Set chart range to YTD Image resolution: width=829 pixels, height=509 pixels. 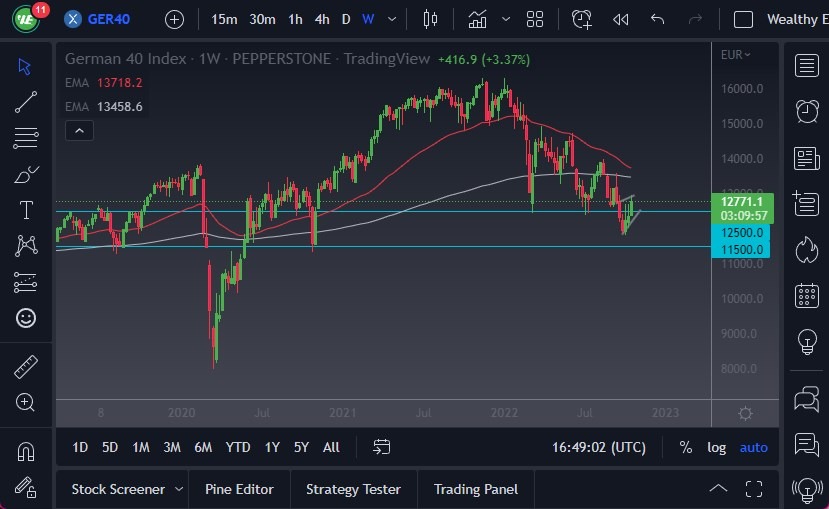point(238,447)
